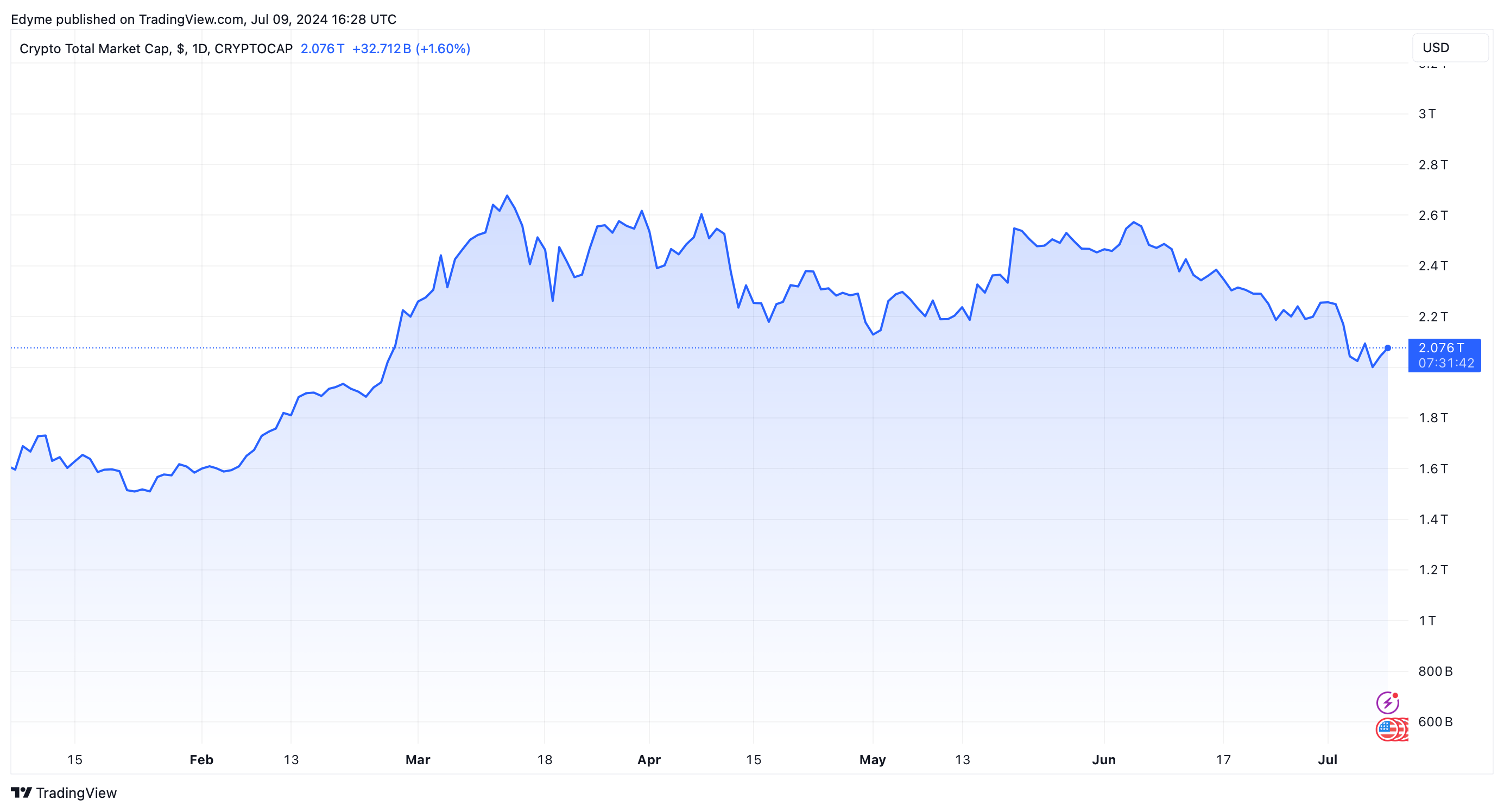Click the +32.712 B change value in header
The image size is (1504, 812).
[x=381, y=48]
